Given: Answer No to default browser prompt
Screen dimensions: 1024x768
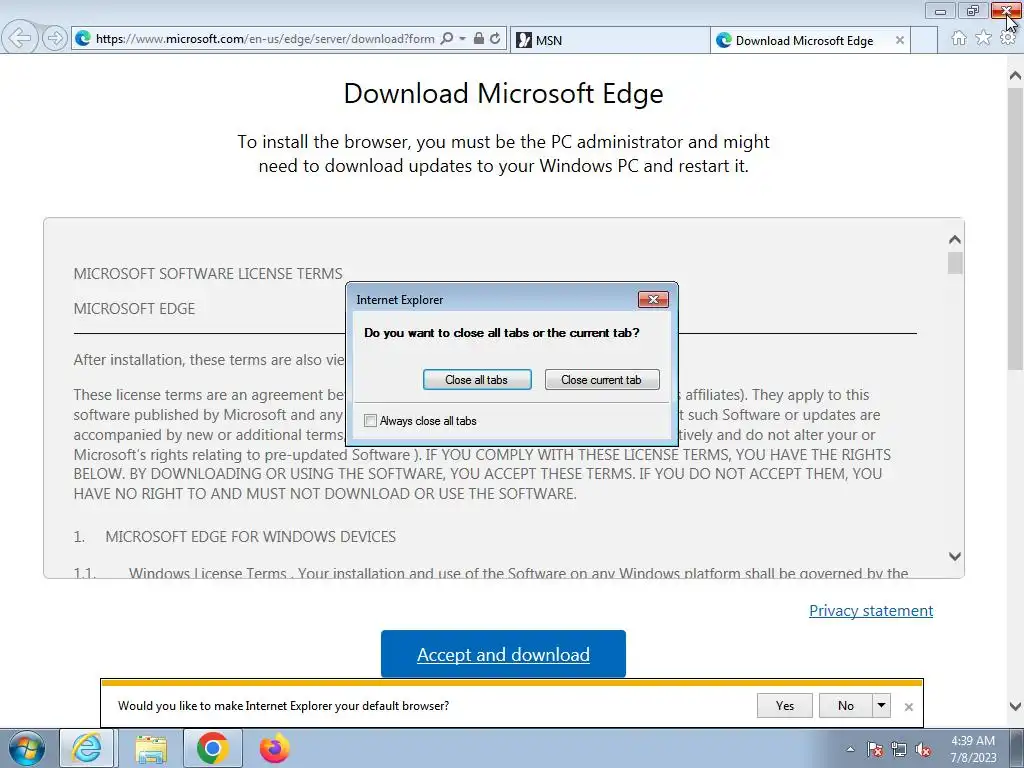Looking at the screenshot, I should click(x=845, y=705).
